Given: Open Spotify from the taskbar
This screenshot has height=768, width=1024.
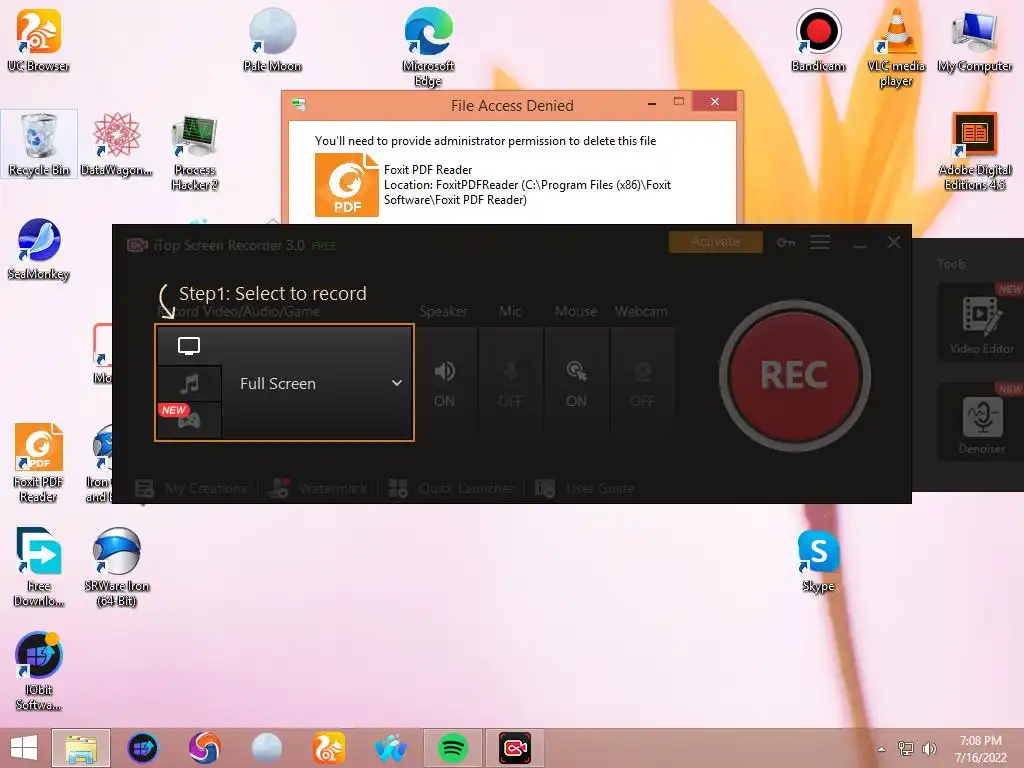Looking at the screenshot, I should click(453, 748).
